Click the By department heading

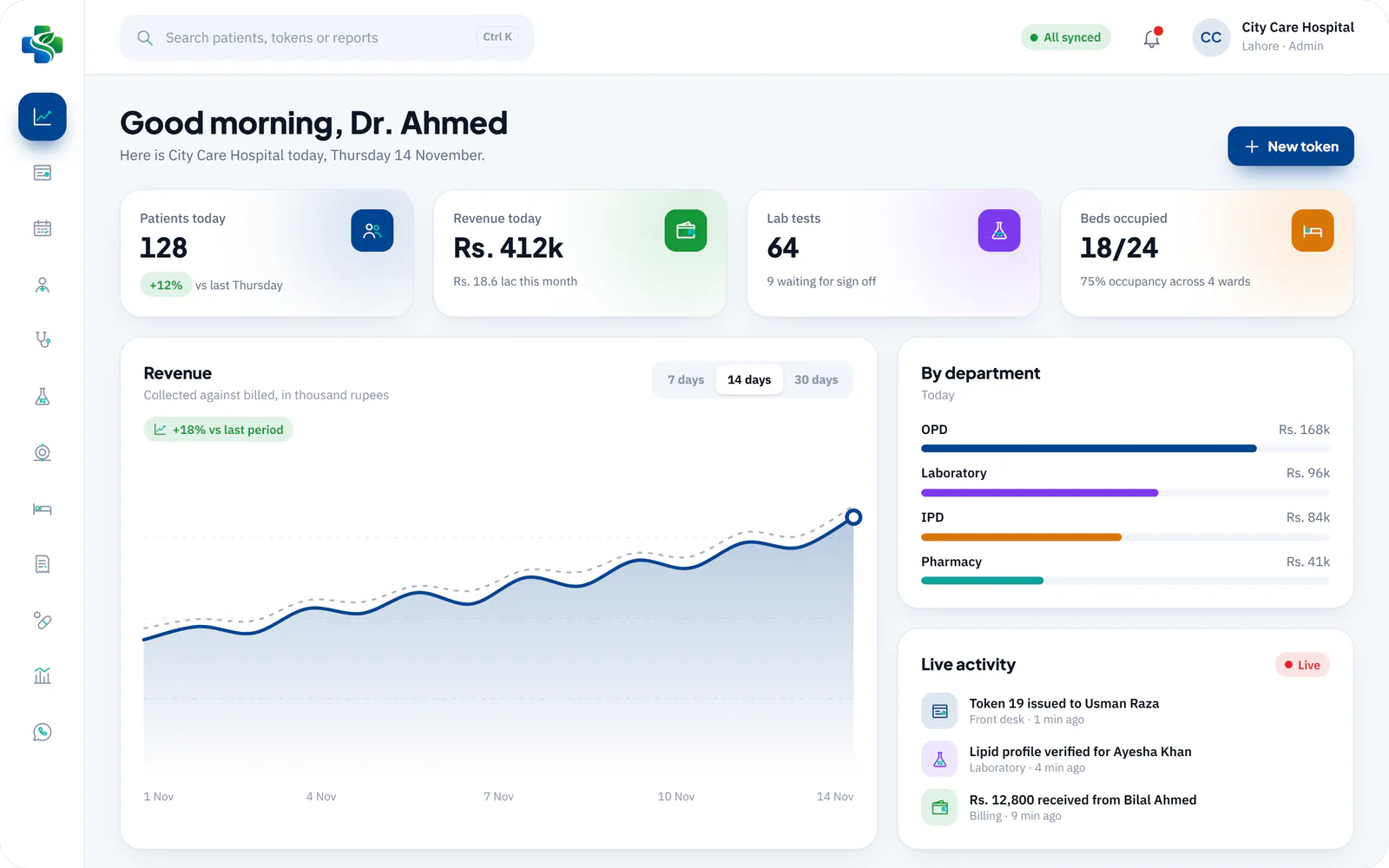[980, 373]
